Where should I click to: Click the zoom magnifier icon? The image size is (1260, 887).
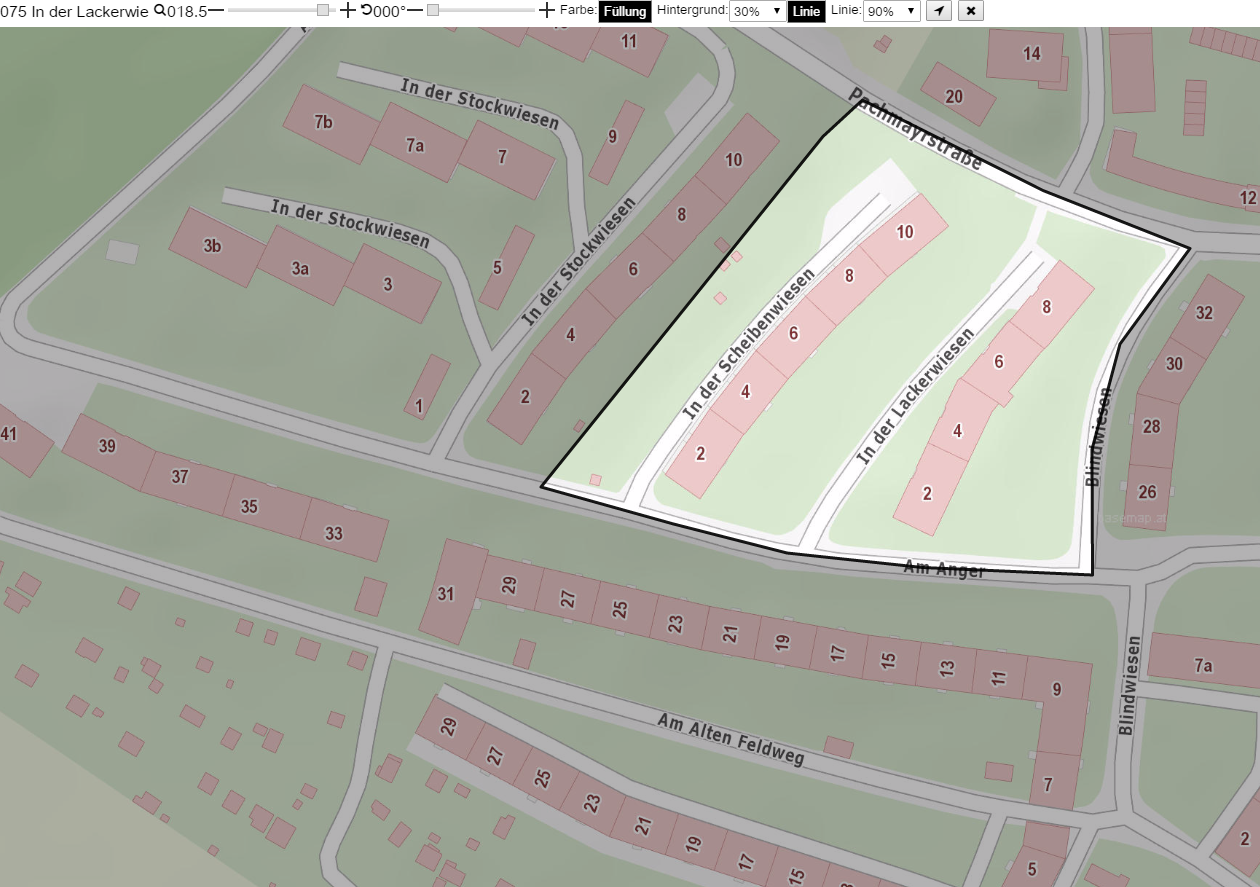click(159, 11)
